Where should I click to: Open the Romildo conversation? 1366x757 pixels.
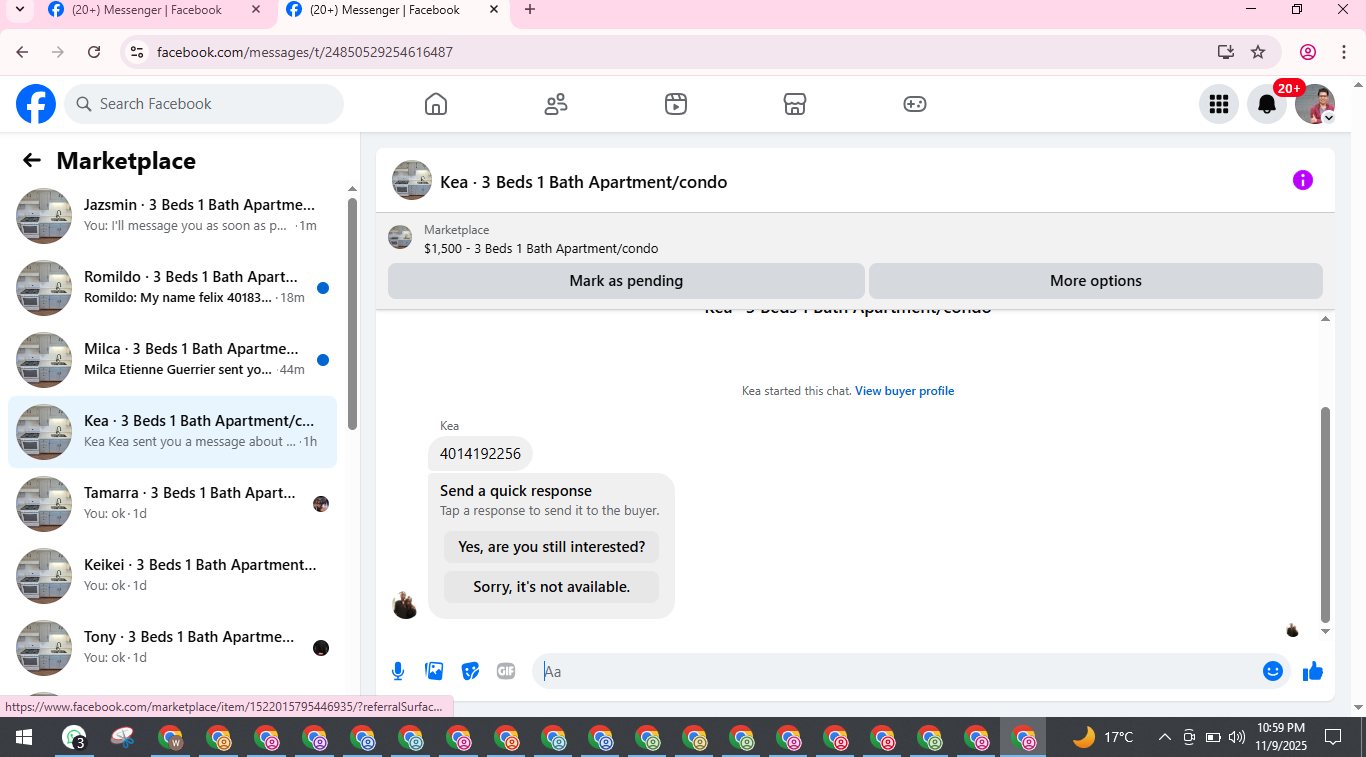tap(172, 288)
